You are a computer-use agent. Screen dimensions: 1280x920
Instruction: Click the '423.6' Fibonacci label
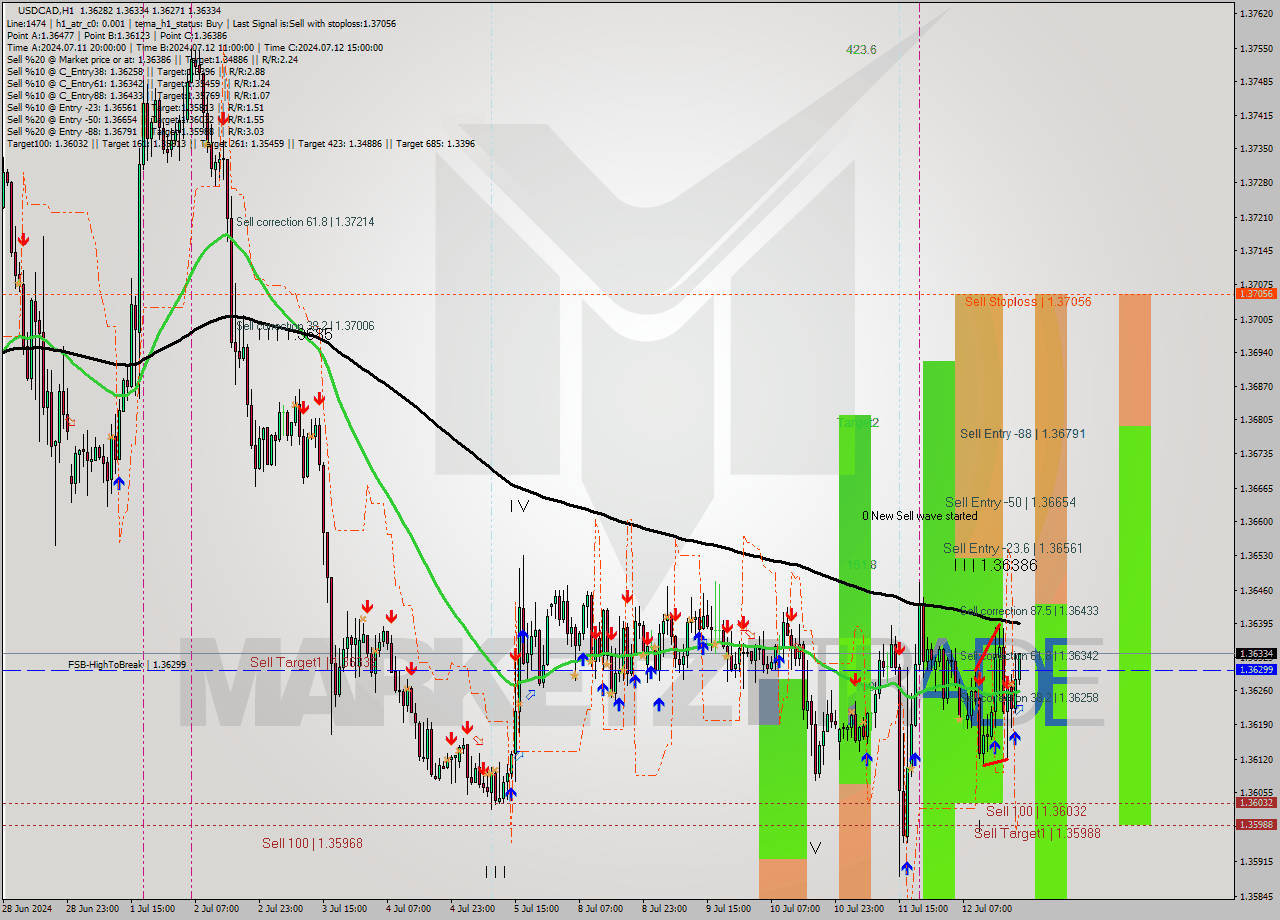click(x=861, y=49)
